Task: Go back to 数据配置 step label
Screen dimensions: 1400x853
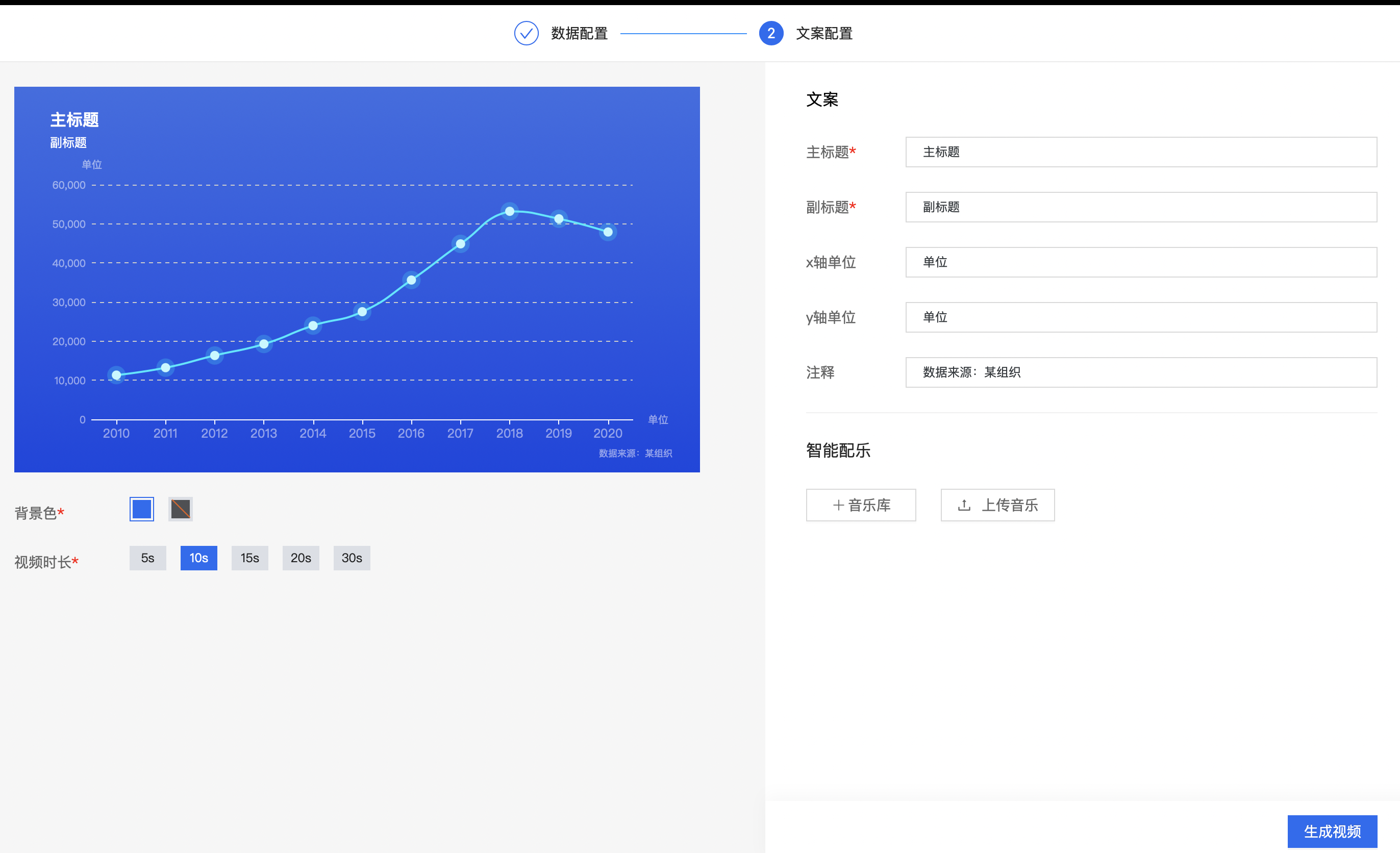Action: pos(579,34)
